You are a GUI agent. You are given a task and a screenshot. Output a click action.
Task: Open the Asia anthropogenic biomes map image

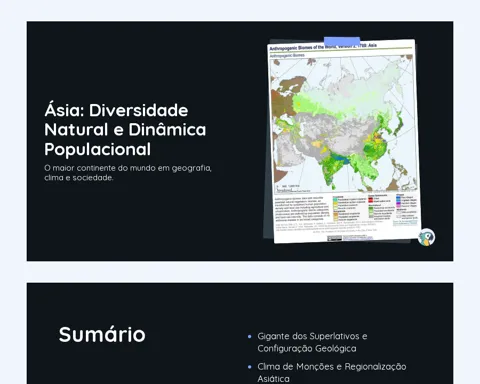pyautogui.click(x=344, y=141)
